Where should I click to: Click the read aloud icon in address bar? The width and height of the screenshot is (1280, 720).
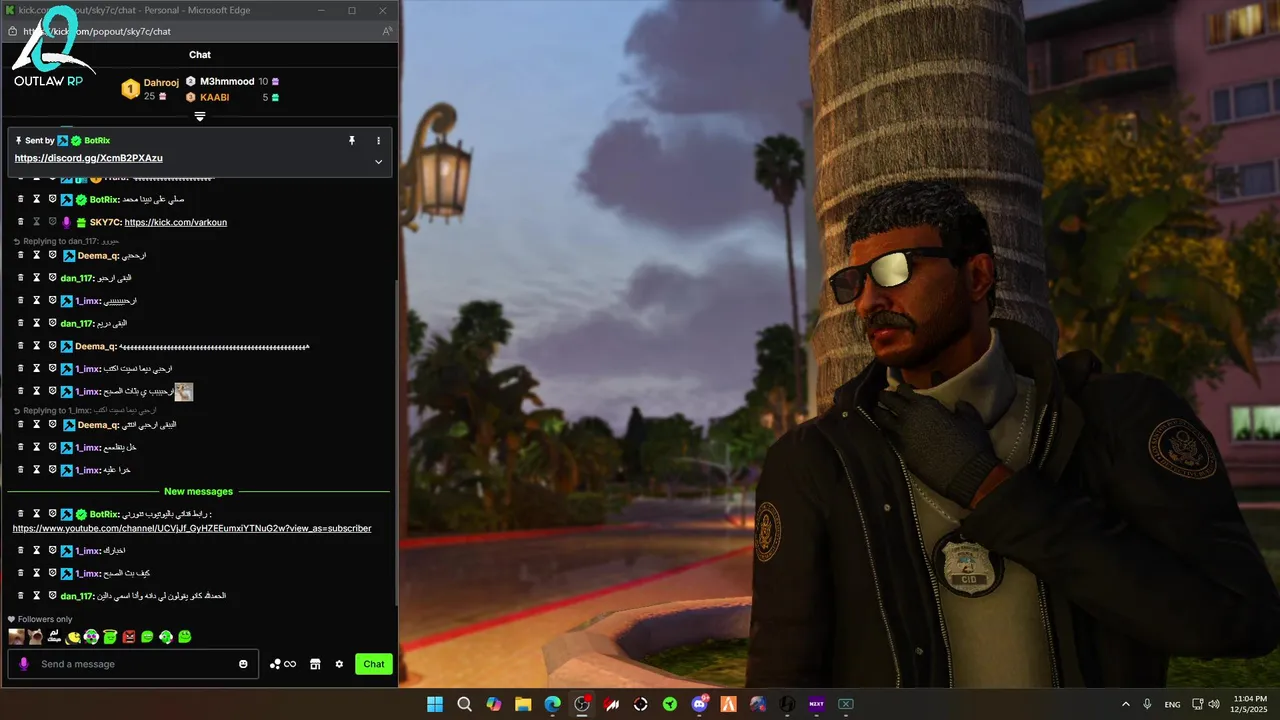tap(387, 31)
